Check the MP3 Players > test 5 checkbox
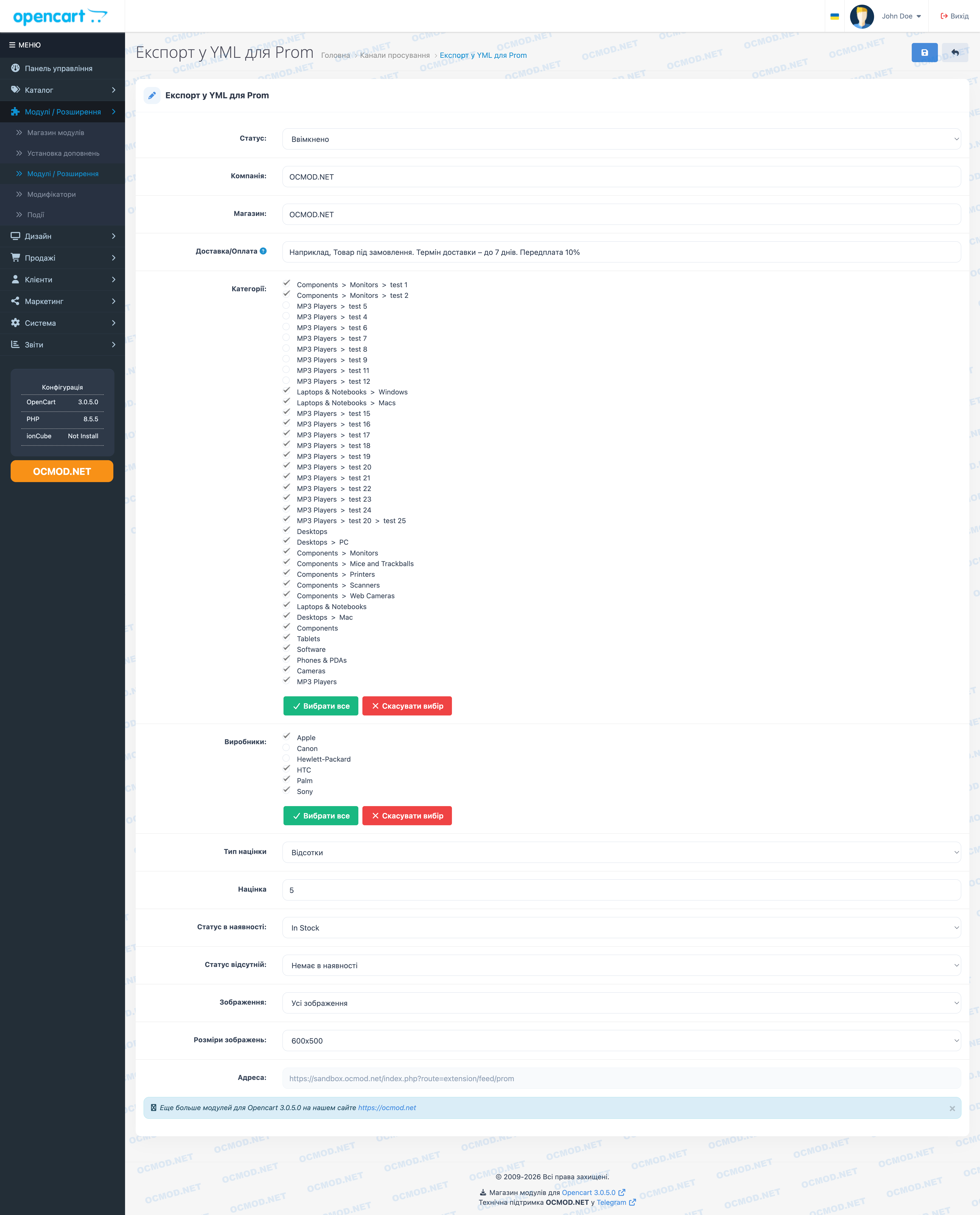The image size is (980, 1215). [287, 306]
